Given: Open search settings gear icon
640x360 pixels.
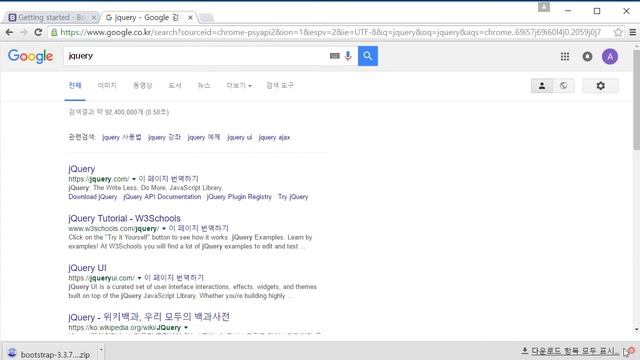Looking at the screenshot, I should coord(600,86).
